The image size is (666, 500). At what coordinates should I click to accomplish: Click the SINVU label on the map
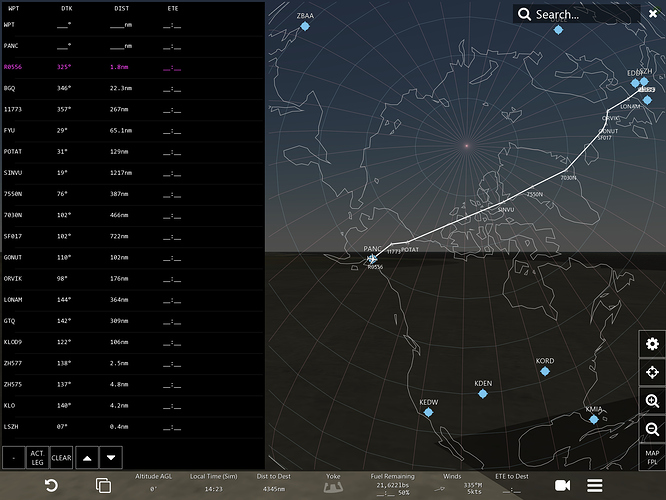pyautogui.click(x=506, y=209)
